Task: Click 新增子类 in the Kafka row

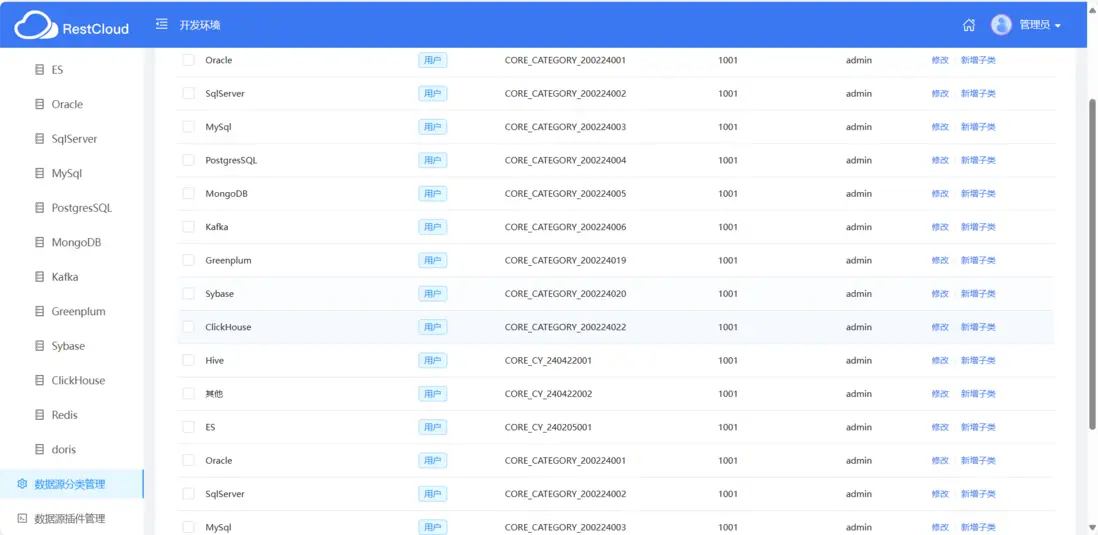Action: point(978,227)
